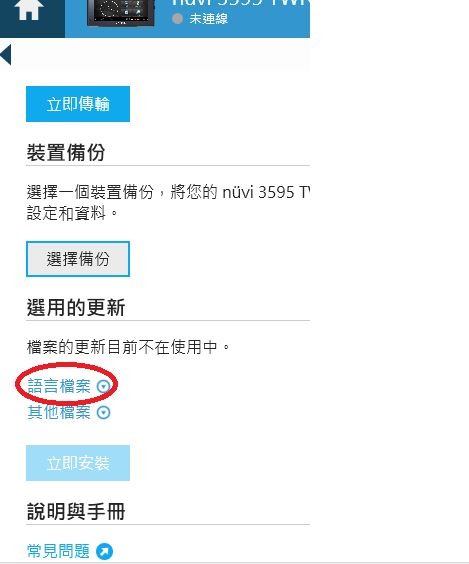Open the nüvi device thumbnail image
The height and width of the screenshot is (564, 469).
point(121,13)
